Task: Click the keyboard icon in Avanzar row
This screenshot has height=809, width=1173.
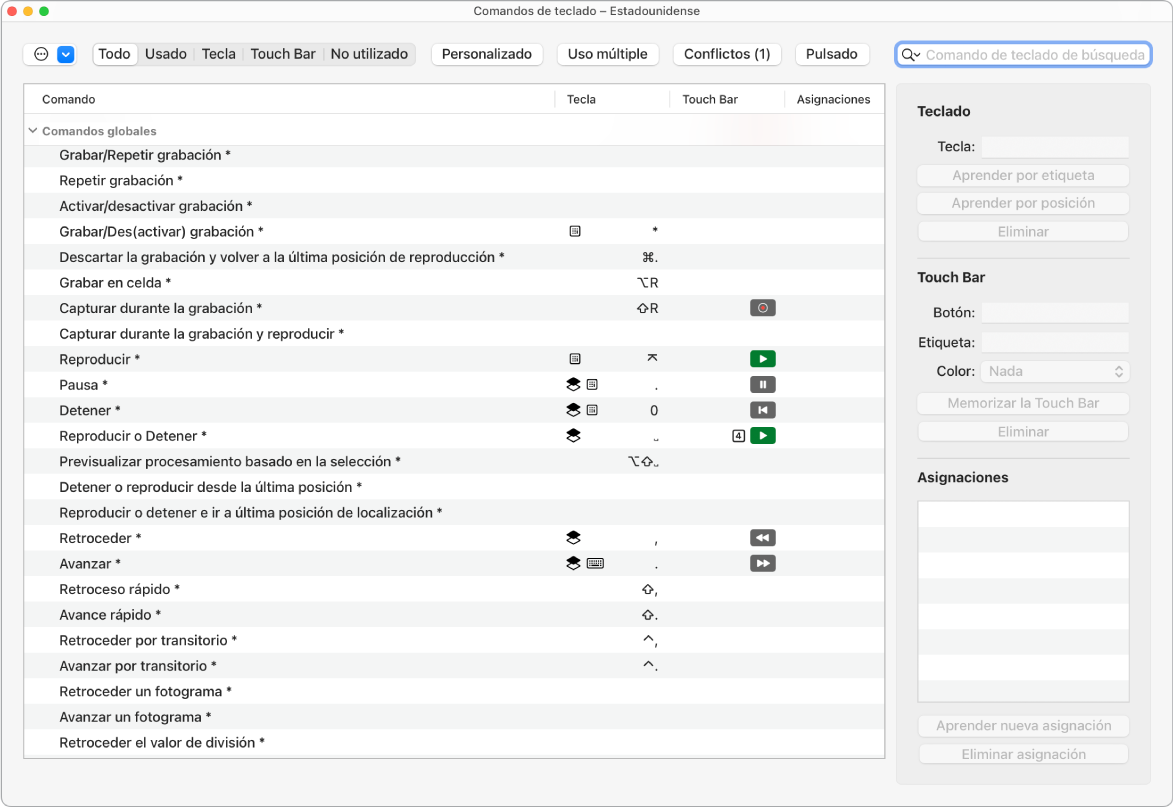Action: click(595, 564)
